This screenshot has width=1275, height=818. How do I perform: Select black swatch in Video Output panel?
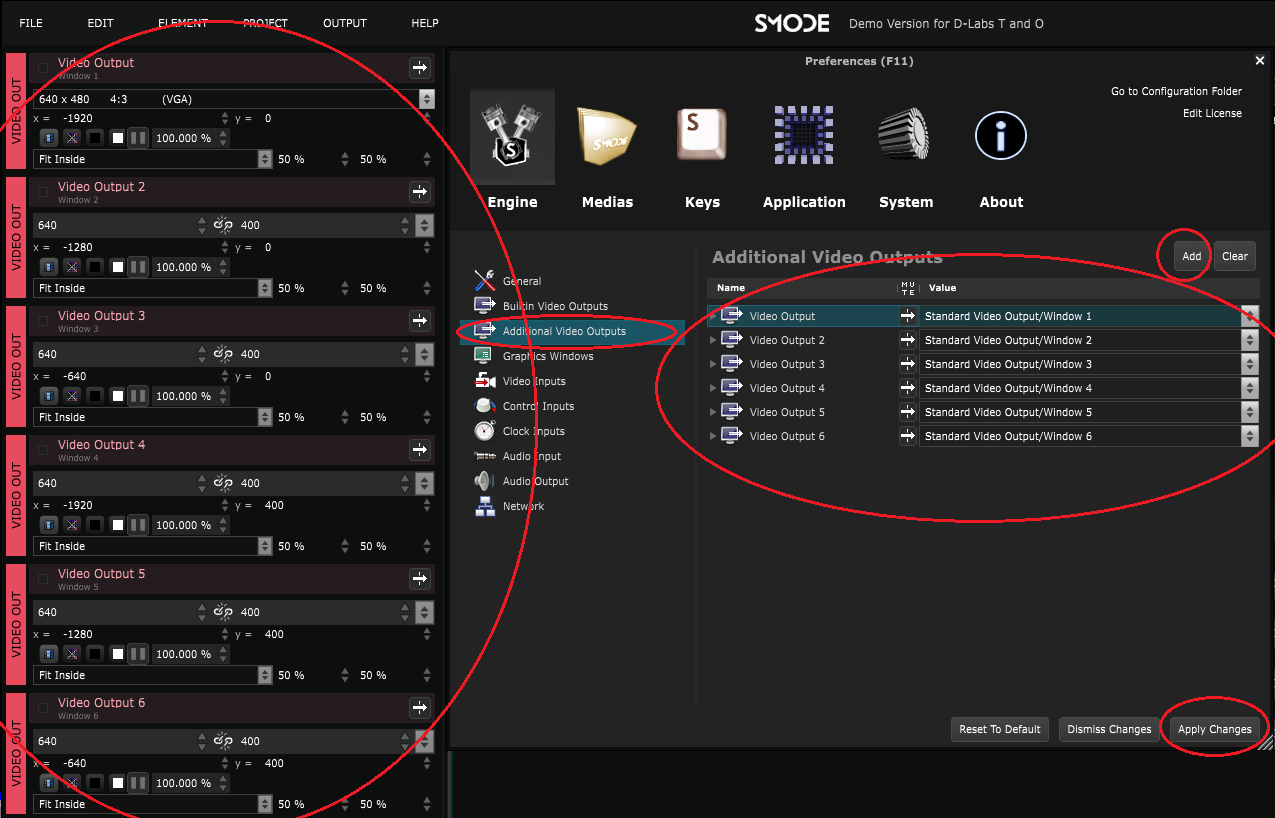tap(95, 138)
